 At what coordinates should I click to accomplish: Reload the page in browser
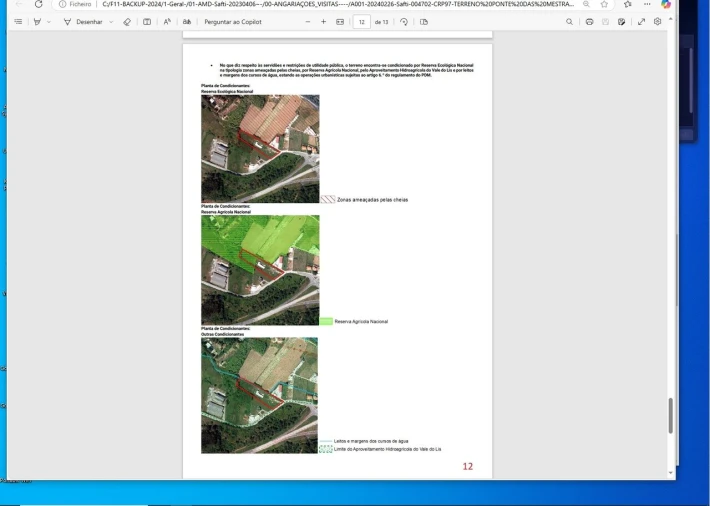coord(38,4)
